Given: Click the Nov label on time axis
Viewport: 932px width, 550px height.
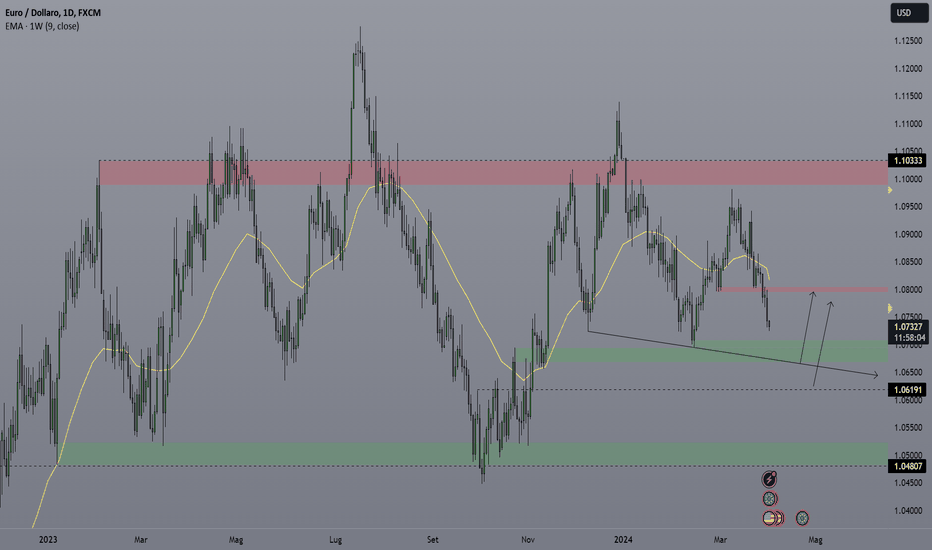Looking at the screenshot, I should pyautogui.click(x=526, y=539).
